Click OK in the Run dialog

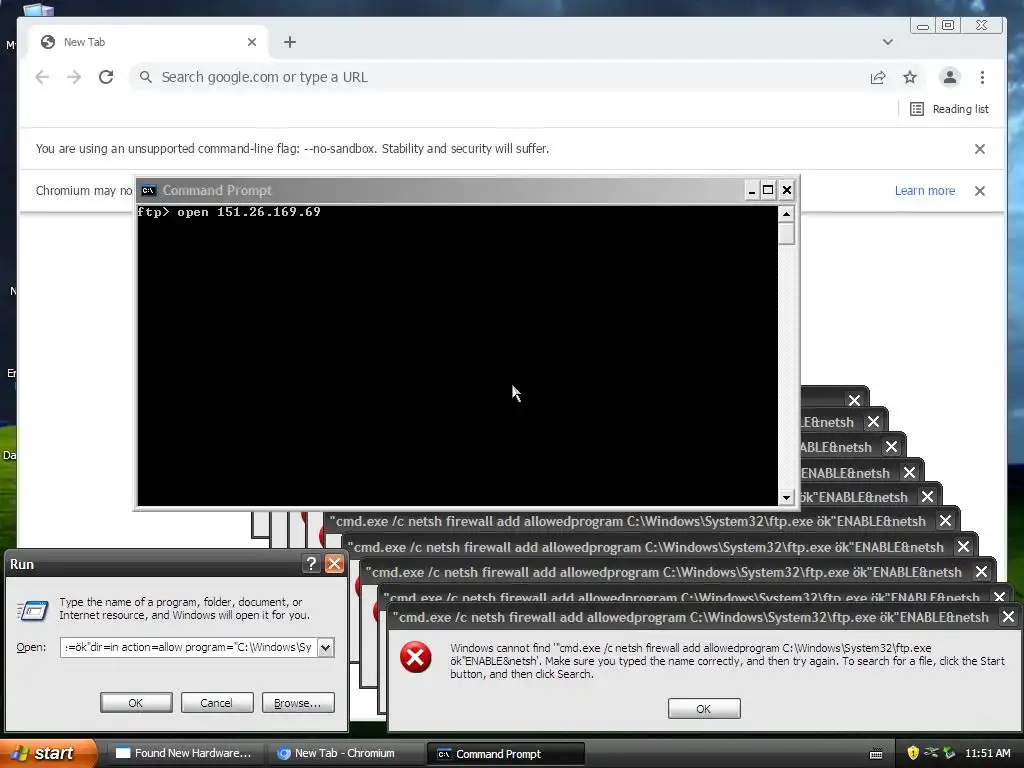coord(136,703)
